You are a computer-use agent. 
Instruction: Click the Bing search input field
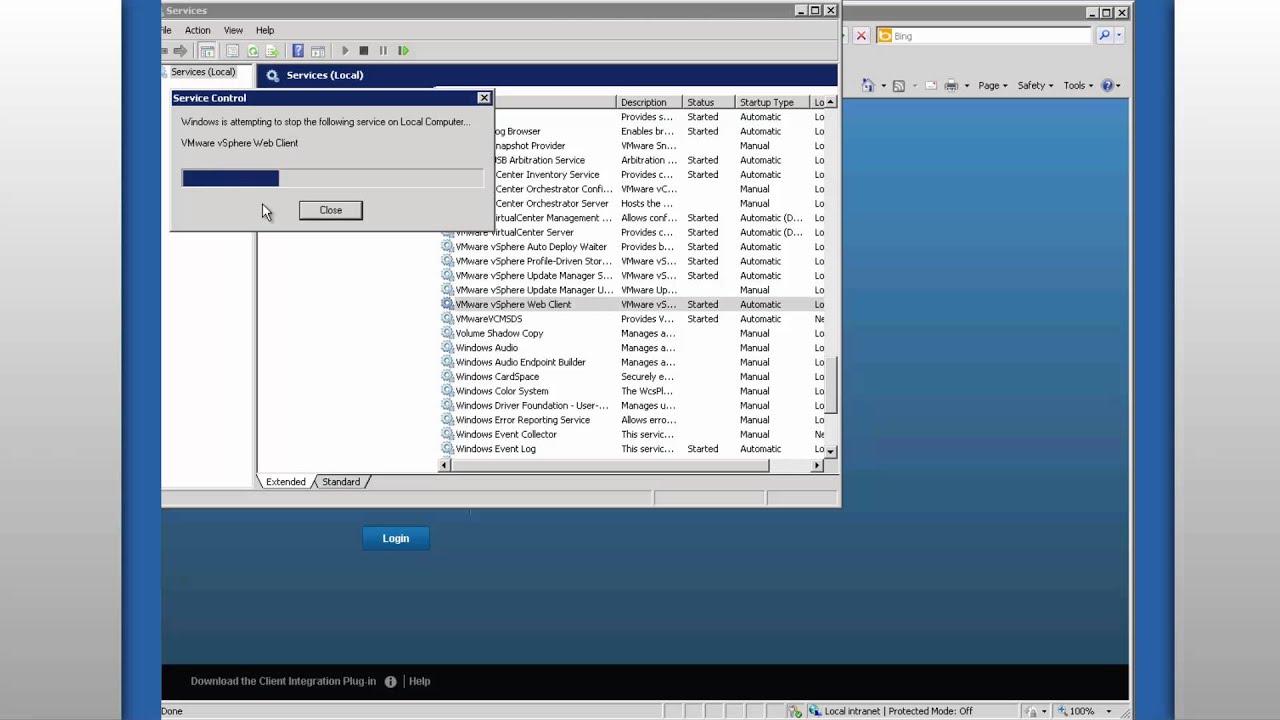pyautogui.click(x=983, y=36)
